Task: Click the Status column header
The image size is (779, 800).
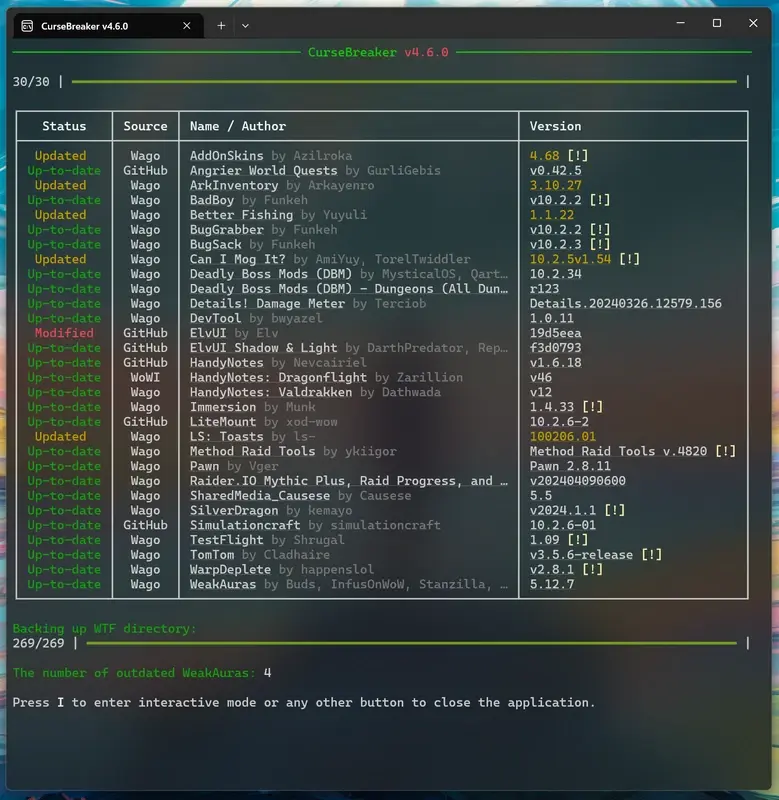Action: pos(64,126)
